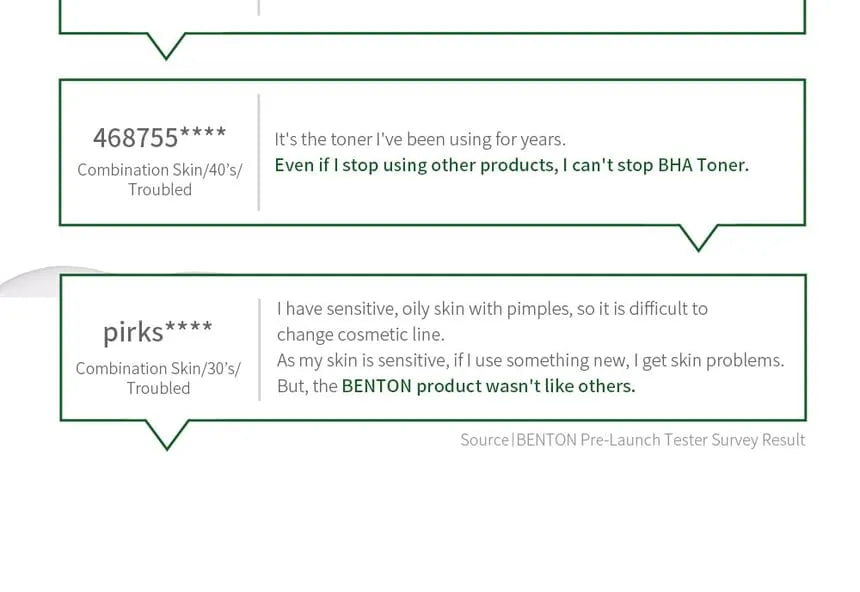The image size is (860, 592).
Task: Click vertical divider in the 468755 review box
Action: tap(258, 153)
